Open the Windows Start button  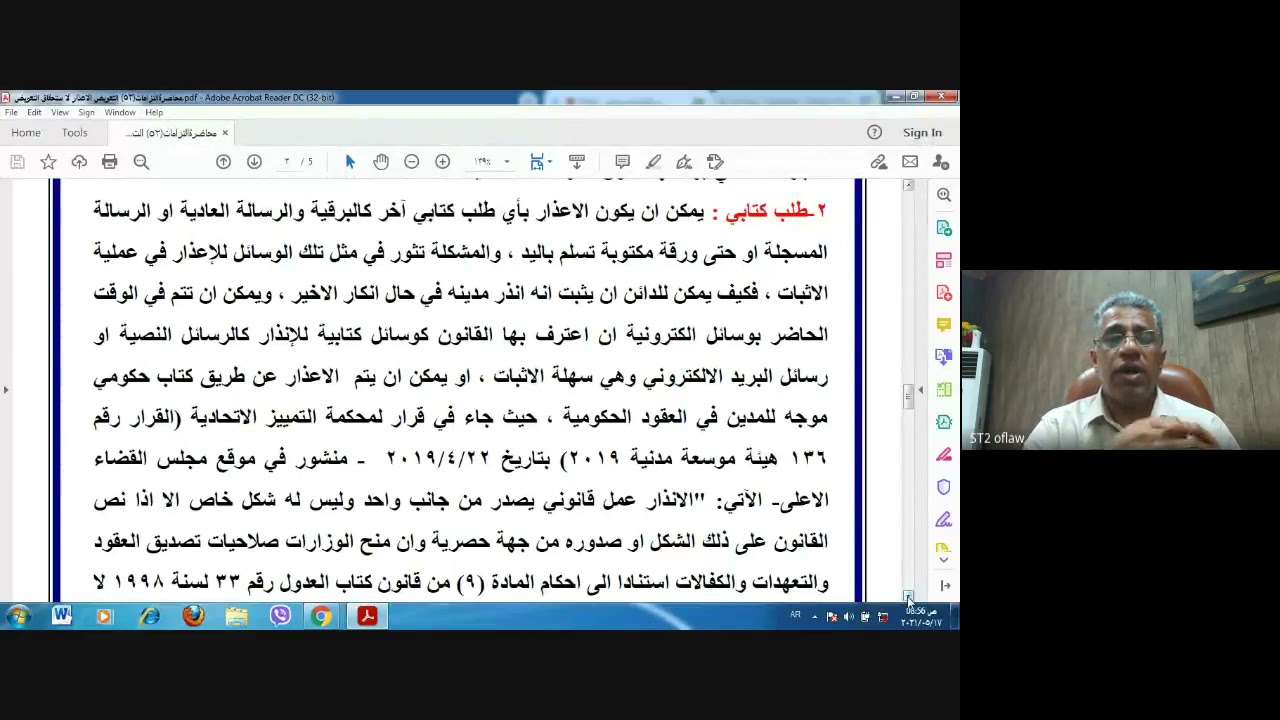coord(17,616)
